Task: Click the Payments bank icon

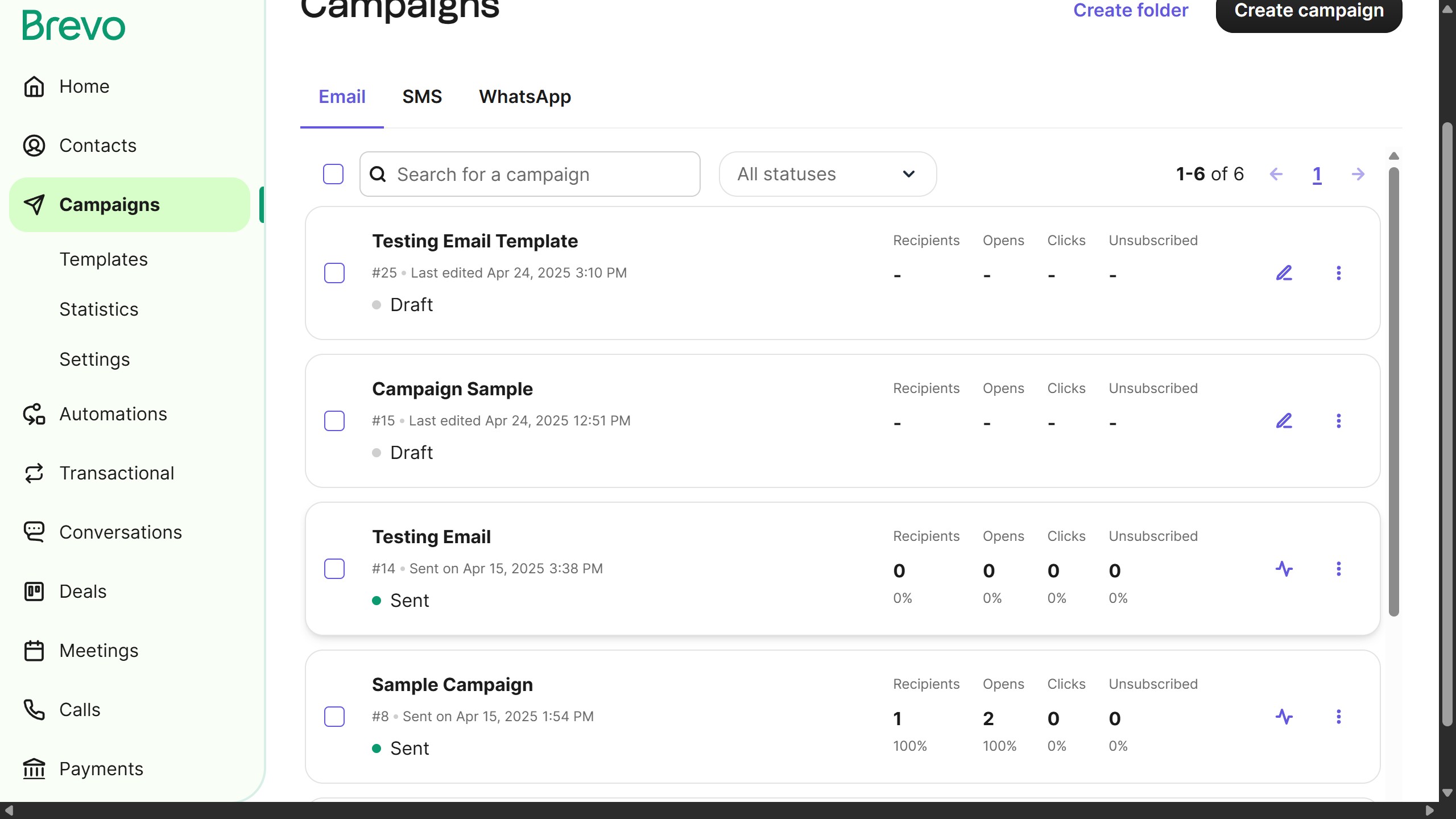Action: coord(34,769)
